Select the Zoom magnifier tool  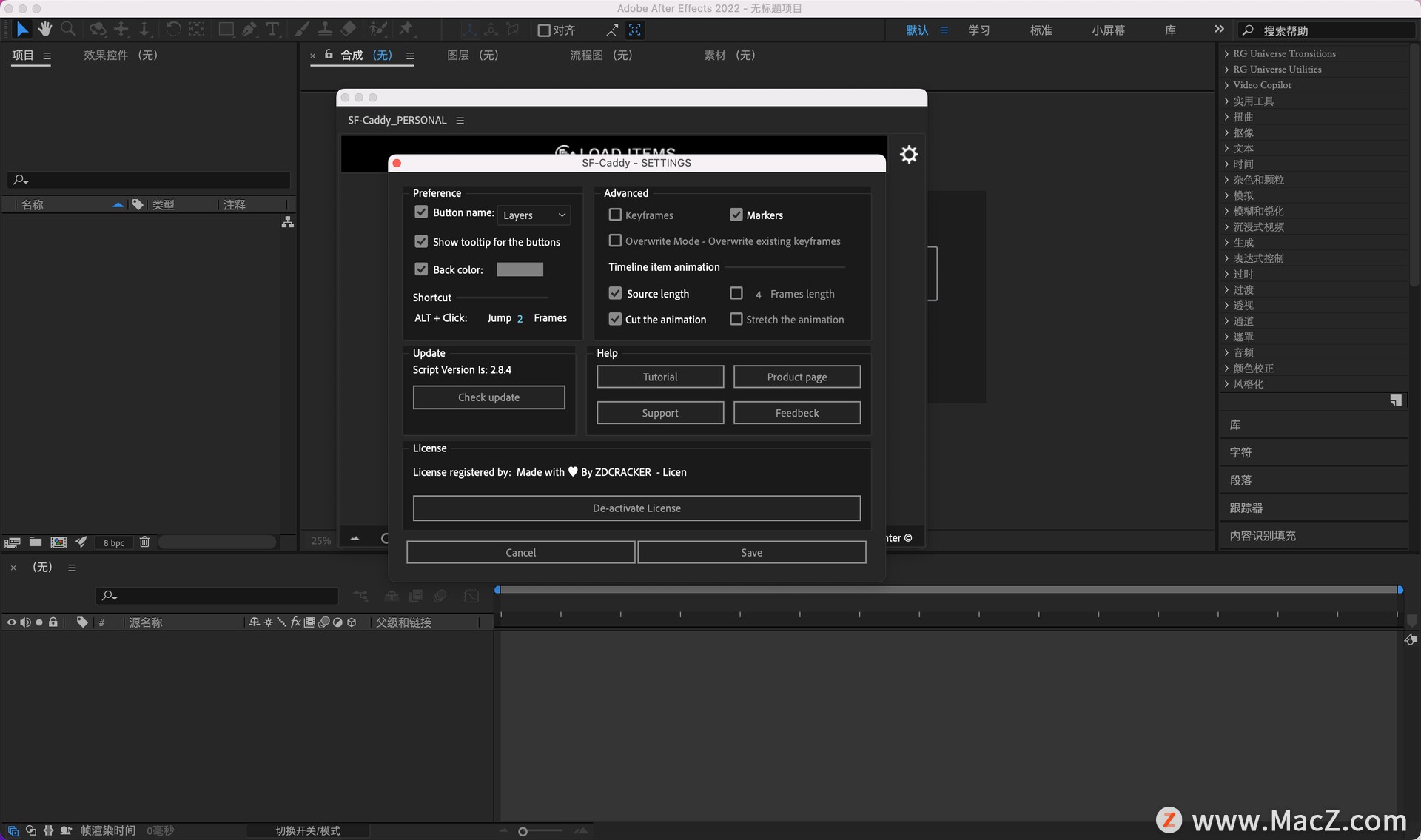(68, 30)
